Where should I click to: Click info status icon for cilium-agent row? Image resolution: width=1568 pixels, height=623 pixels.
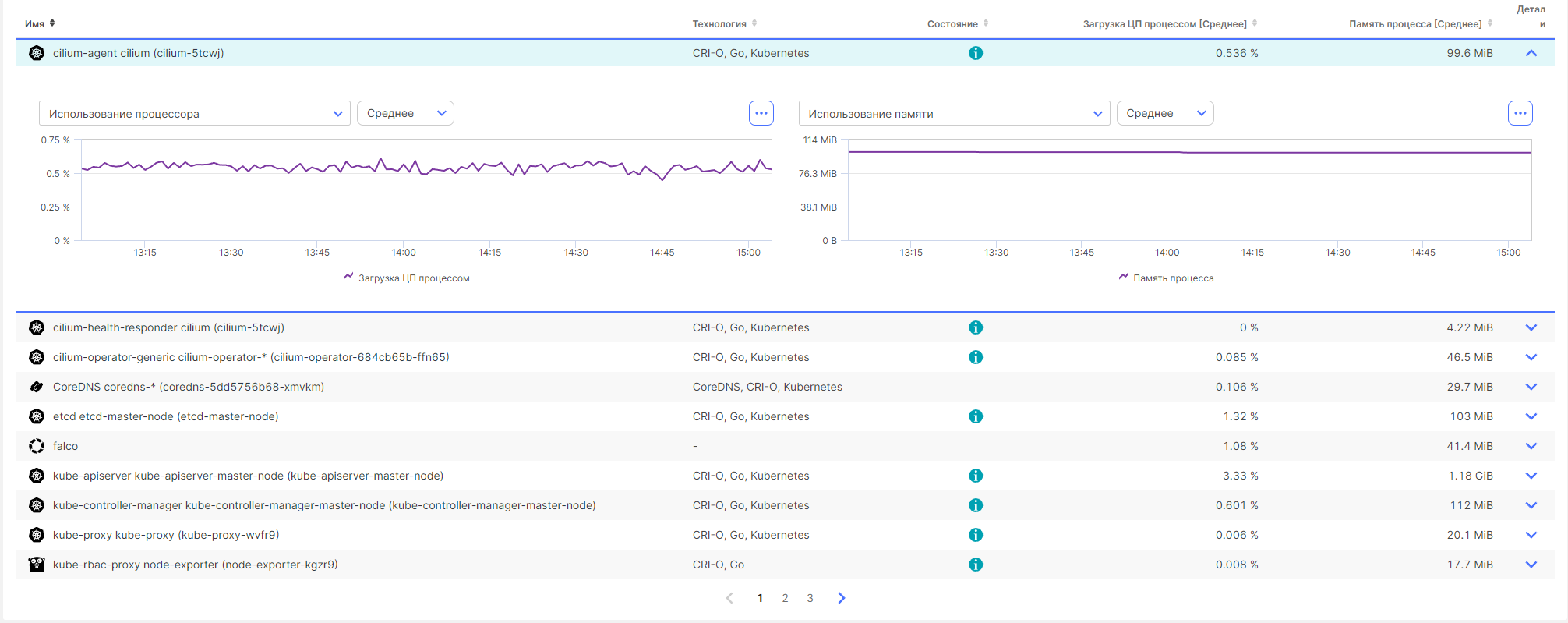[x=975, y=53]
